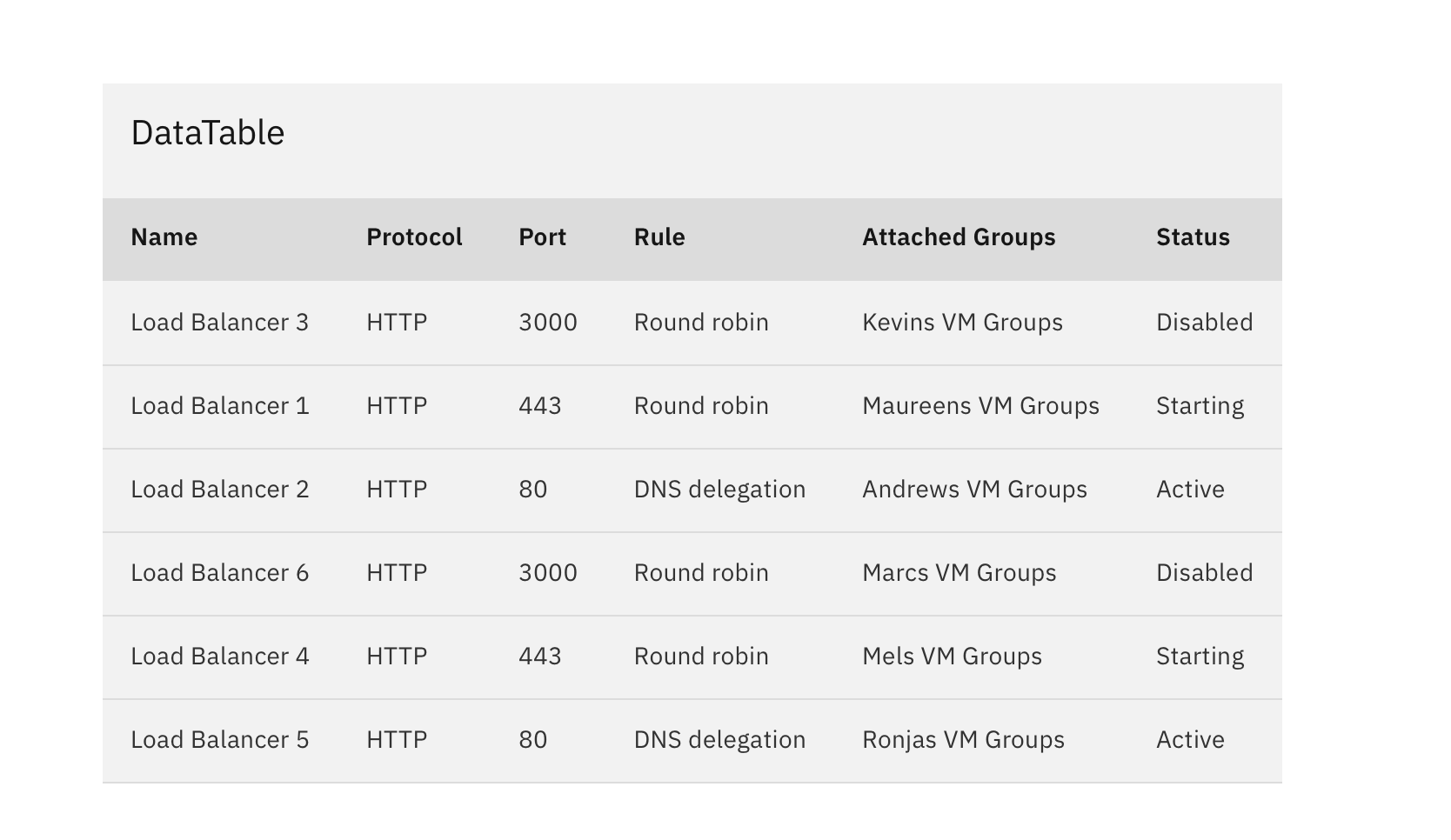
Task: Click Maureens VM Groups cell
Action: (980, 406)
